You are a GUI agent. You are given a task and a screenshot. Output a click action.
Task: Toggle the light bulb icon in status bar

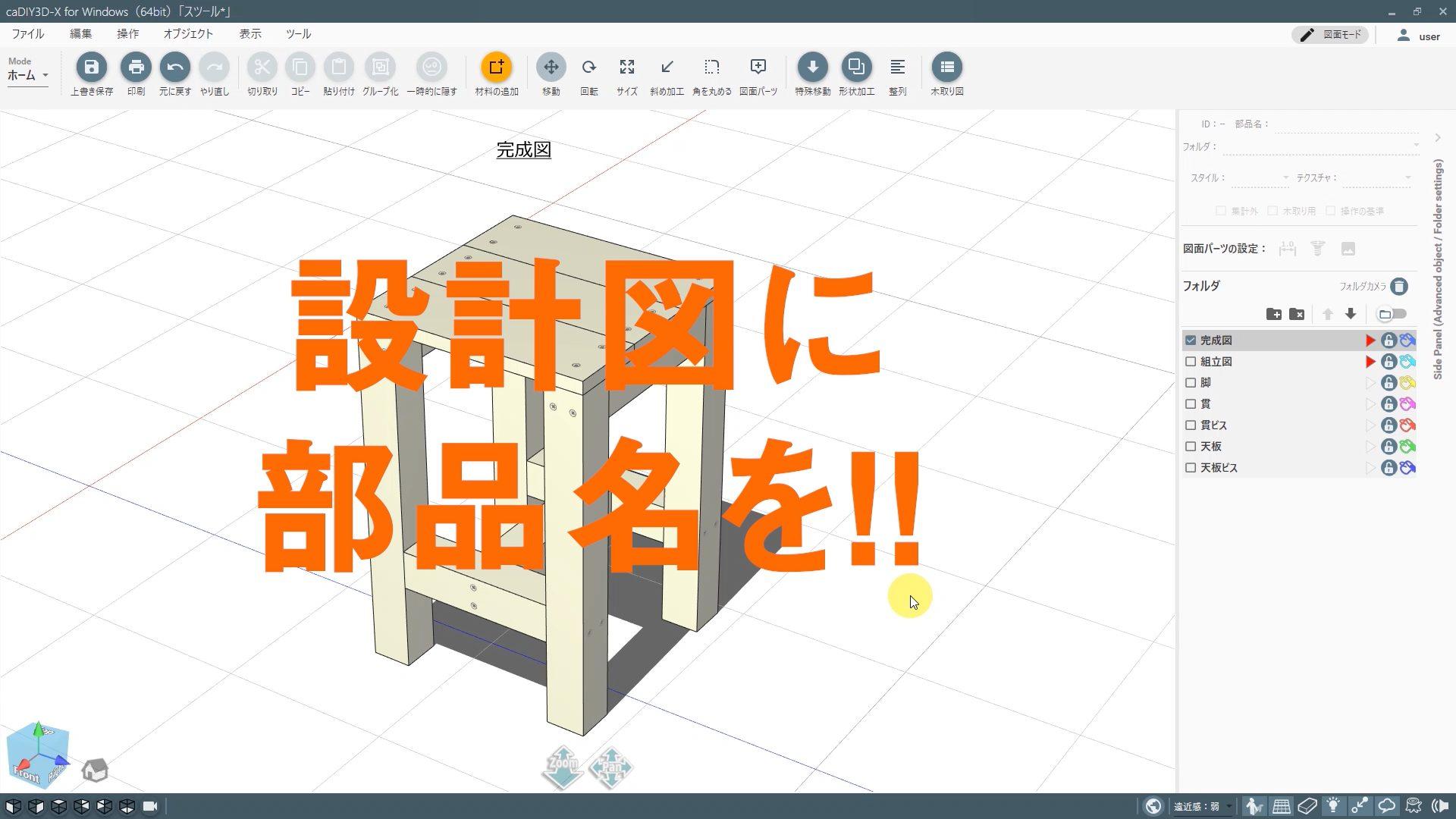tap(1333, 806)
